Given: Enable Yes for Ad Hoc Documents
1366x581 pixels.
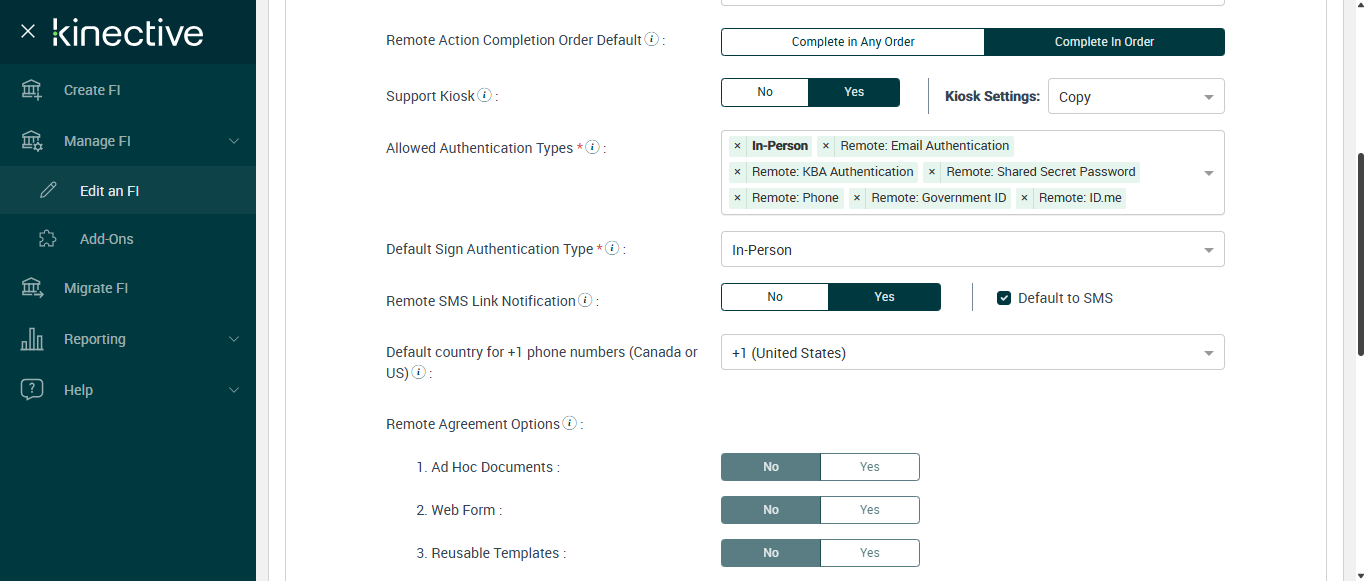Looking at the screenshot, I should point(869,467).
